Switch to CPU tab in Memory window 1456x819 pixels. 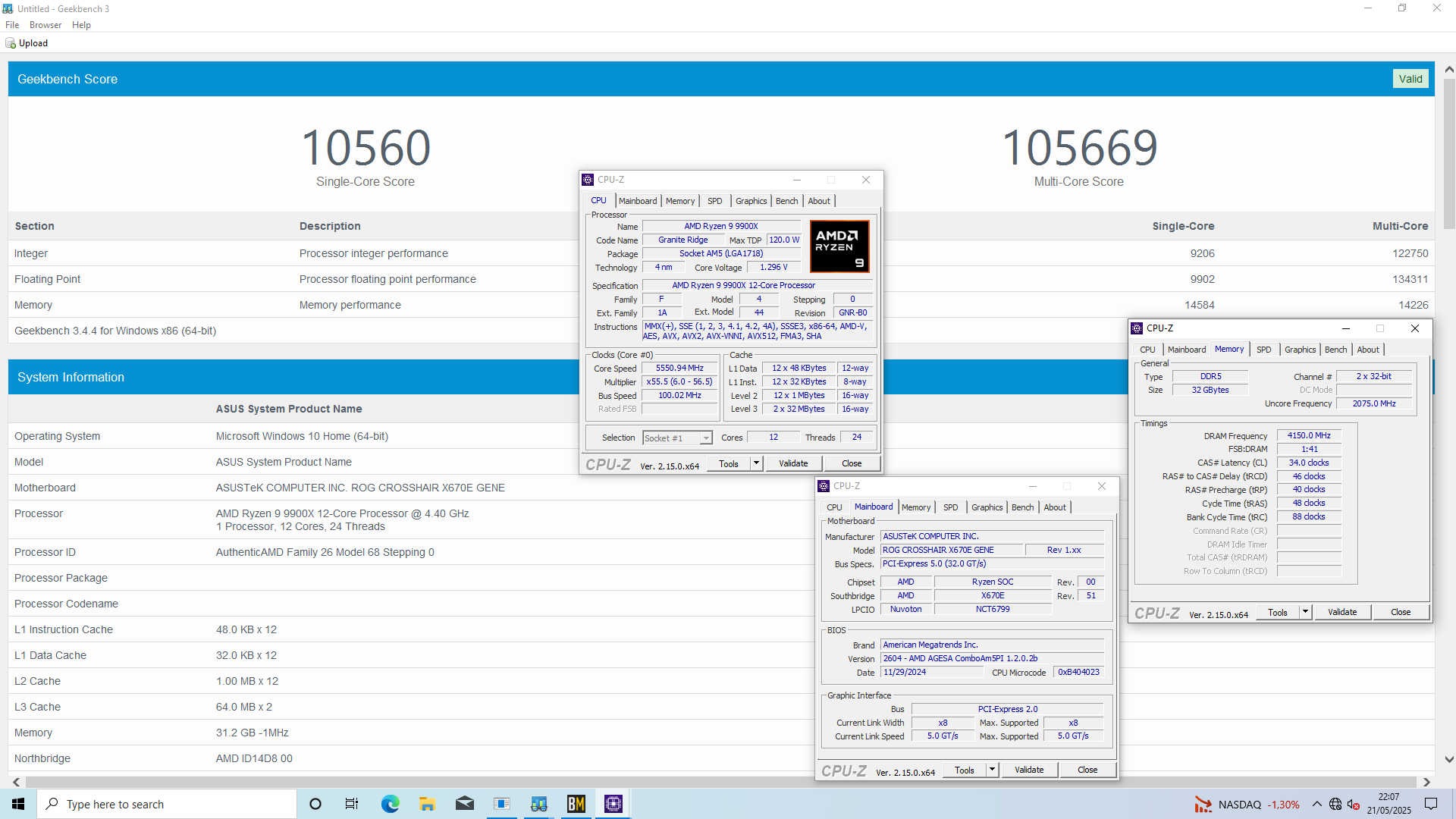1147,350
